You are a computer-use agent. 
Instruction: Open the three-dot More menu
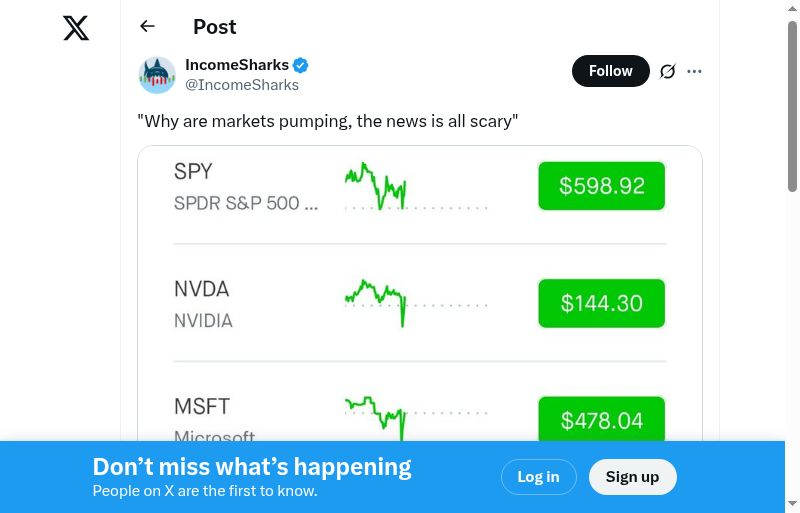[x=695, y=71]
